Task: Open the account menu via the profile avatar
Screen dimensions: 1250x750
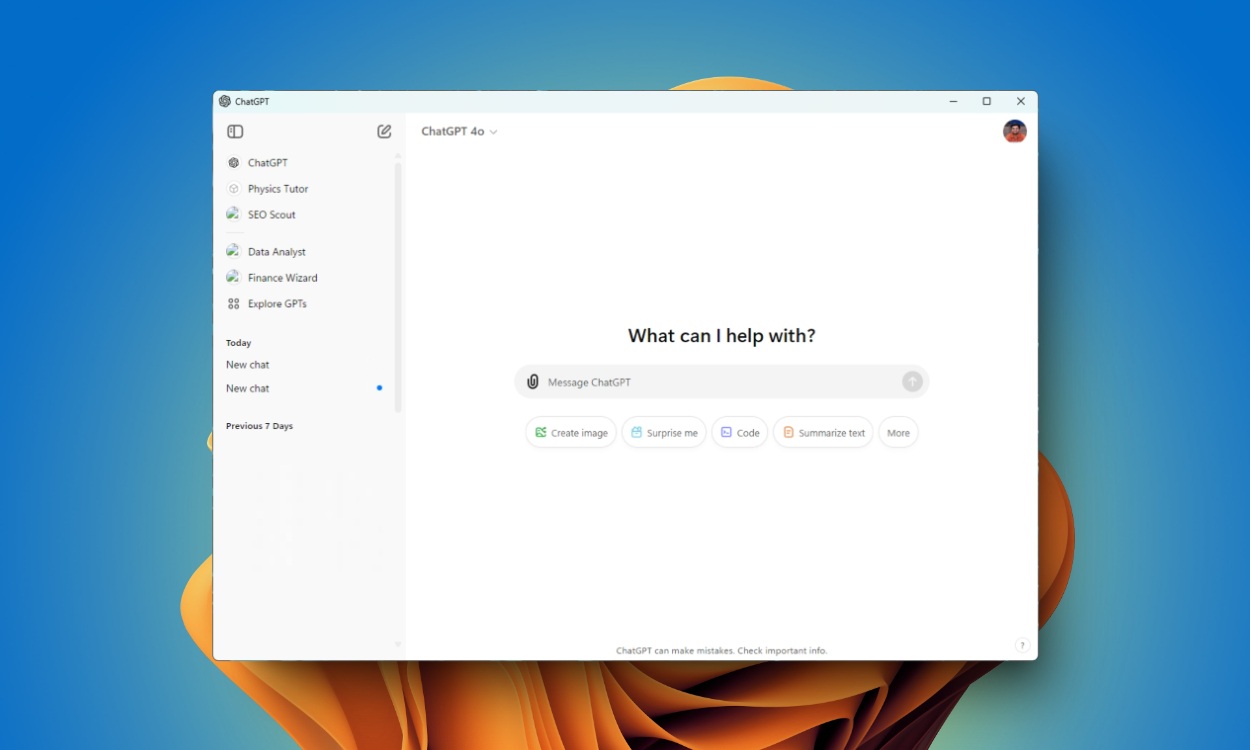Action: pyautogui.click(x=1014, y=131)
